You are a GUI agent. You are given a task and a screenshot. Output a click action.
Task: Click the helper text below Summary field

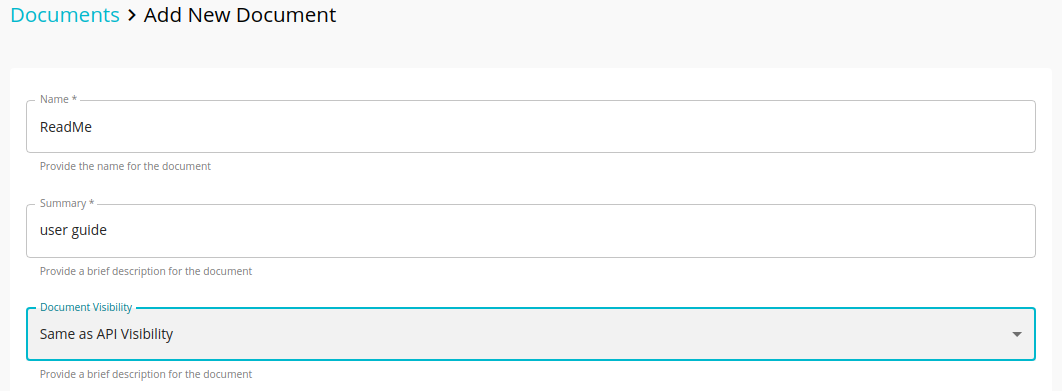tap(146, 271)
